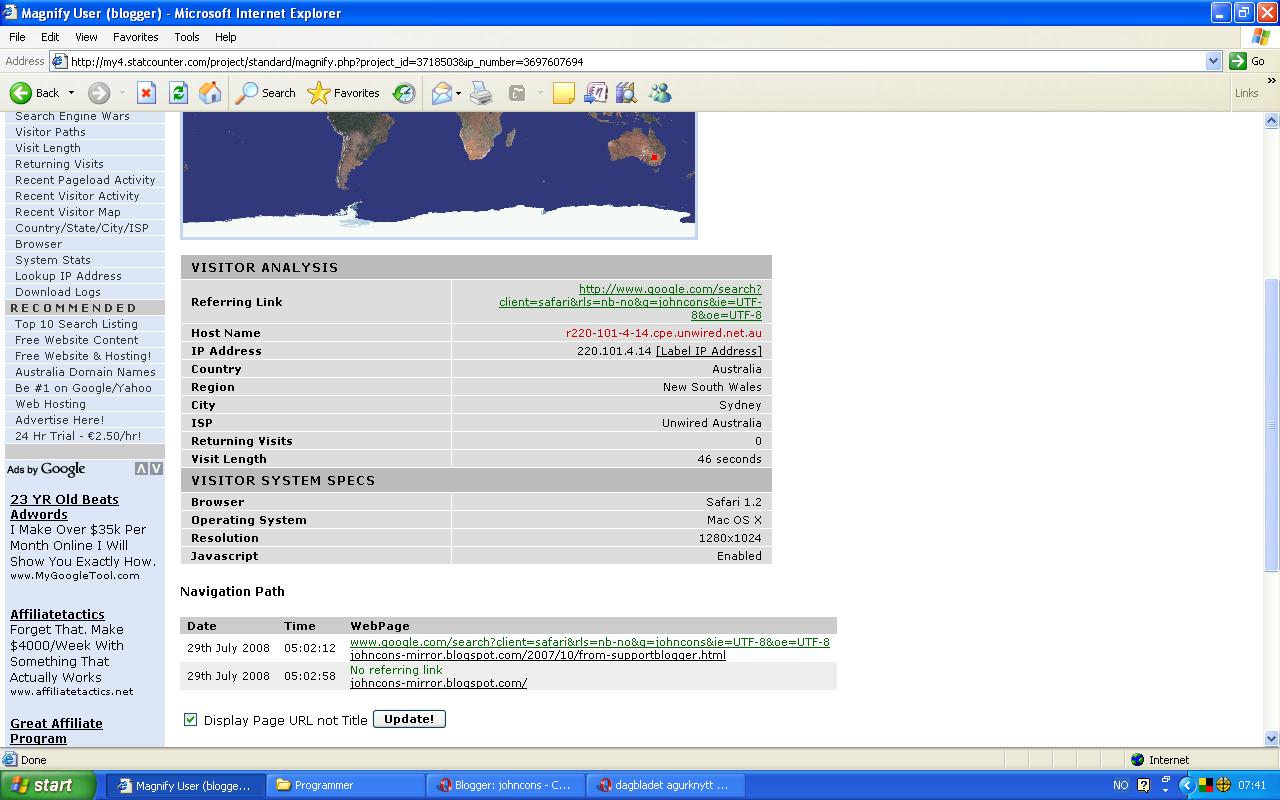This screenshot has width=1280, height=800.
Task: Print the current page
Action: pyautogui.click(x=482, y=93)
